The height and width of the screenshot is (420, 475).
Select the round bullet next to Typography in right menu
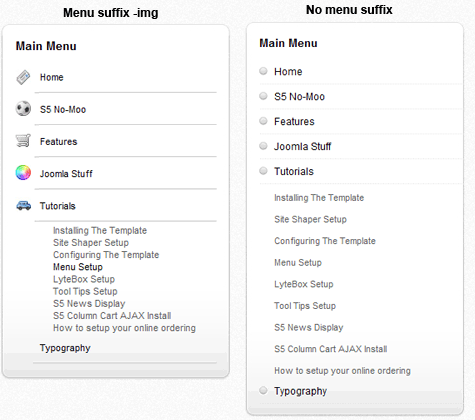point(263,390)
